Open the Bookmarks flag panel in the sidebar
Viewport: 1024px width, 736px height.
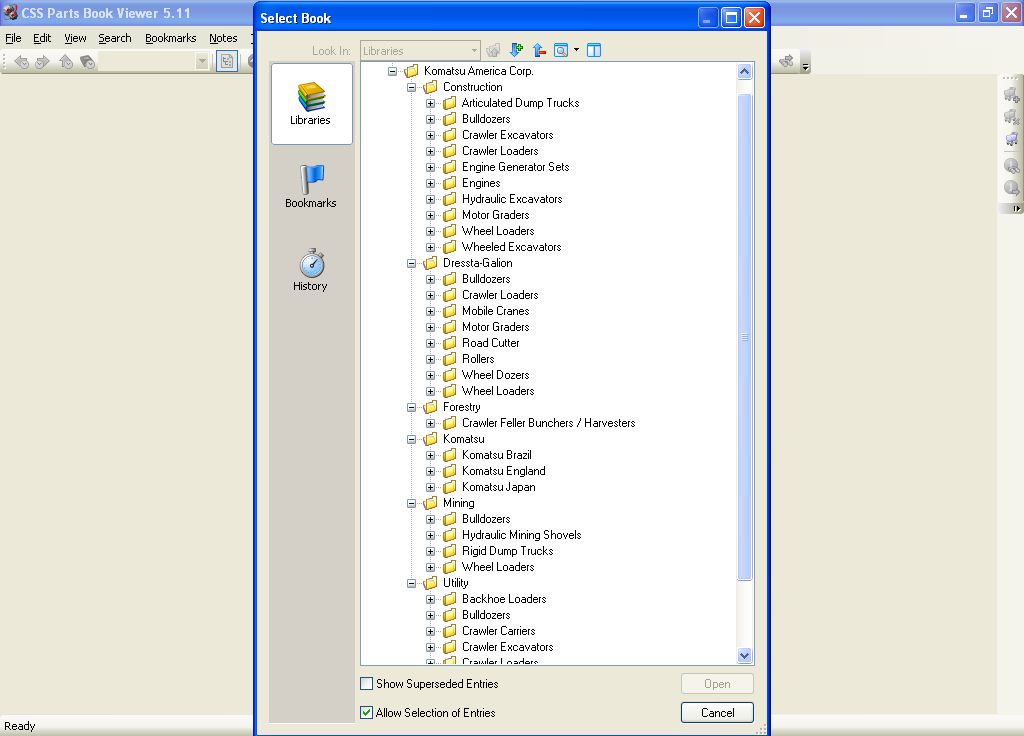(x=311, y=187)
